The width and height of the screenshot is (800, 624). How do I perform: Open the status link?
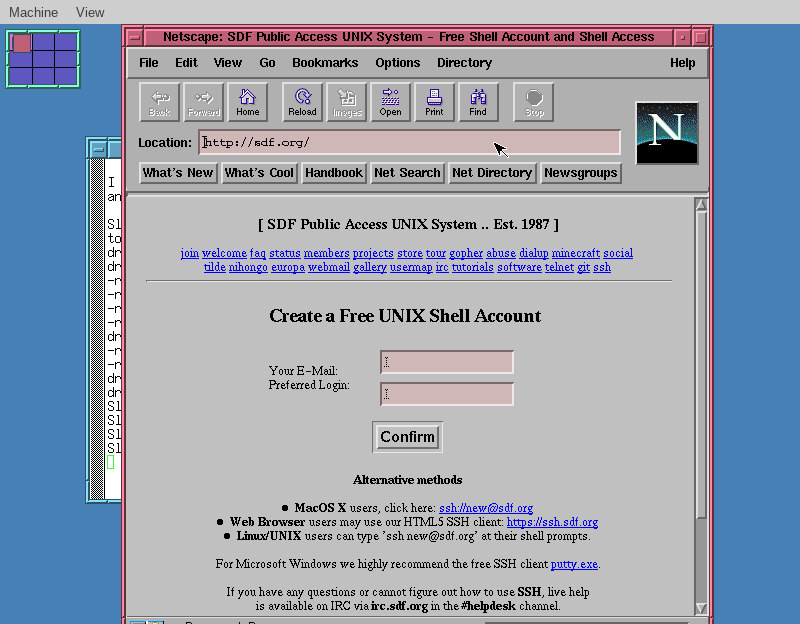pos(285,253)
